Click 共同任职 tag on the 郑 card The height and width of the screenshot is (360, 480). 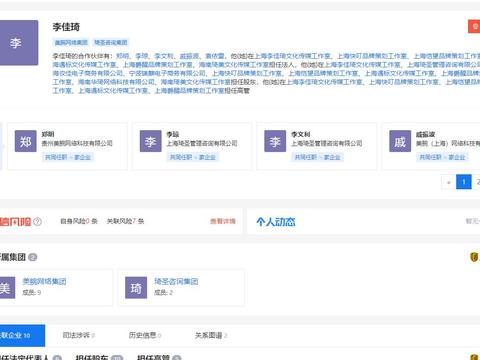pos(68,157)
